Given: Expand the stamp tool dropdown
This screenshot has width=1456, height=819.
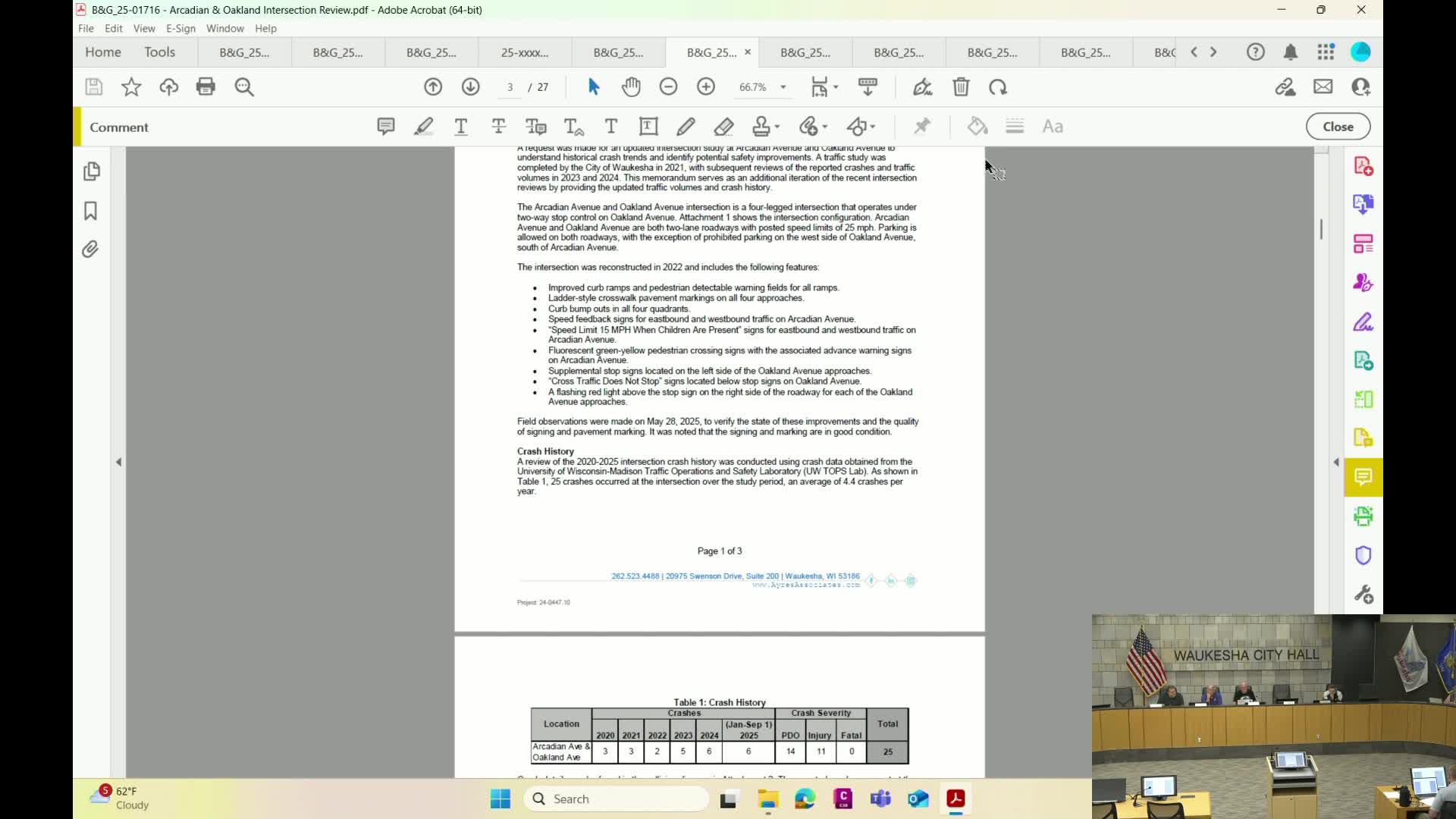Looking at the screenshot, I should pos(777,127).
